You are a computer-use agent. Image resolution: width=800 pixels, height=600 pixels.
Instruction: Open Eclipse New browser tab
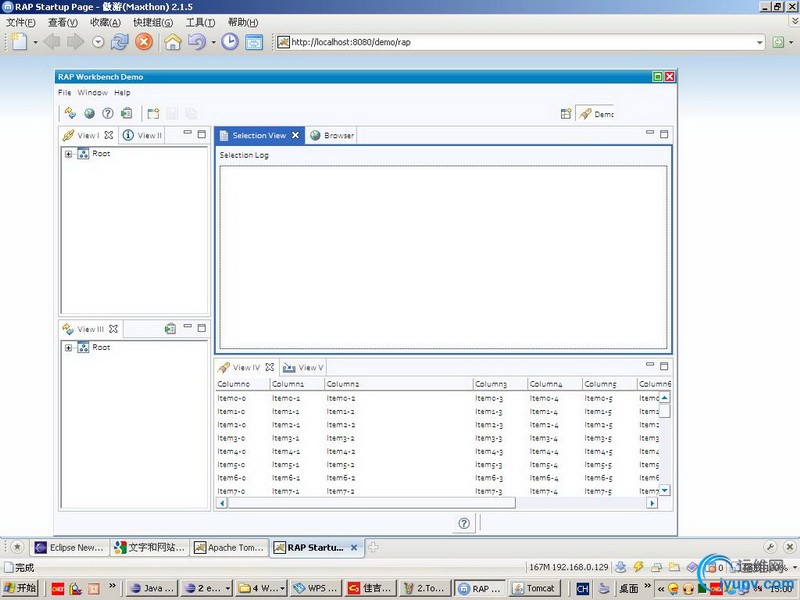coord(69,547)
